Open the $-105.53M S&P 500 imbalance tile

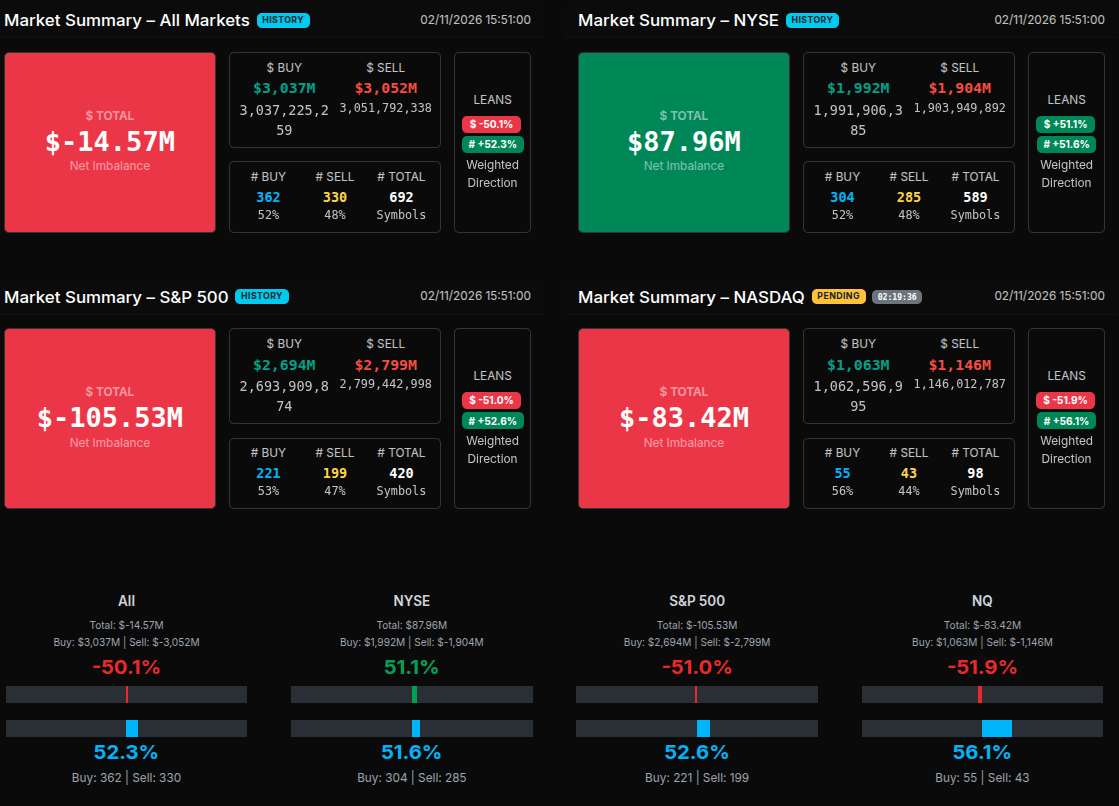pos(110,418)
